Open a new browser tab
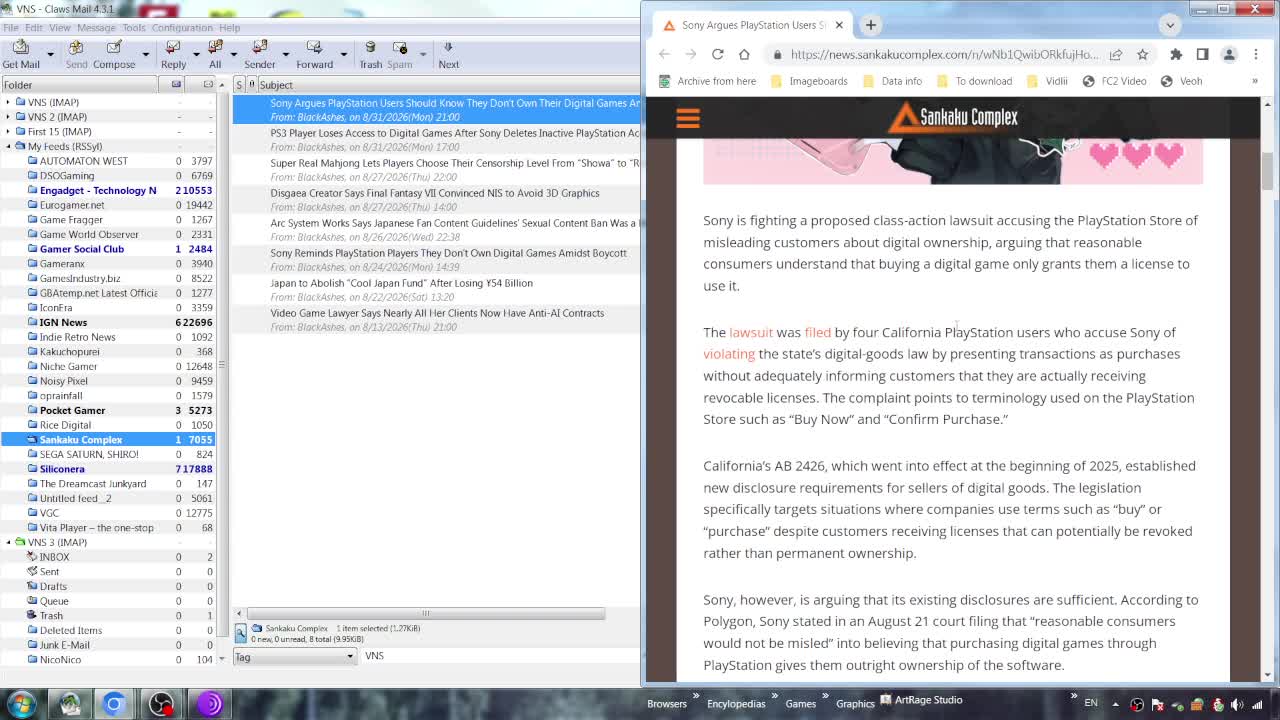1280x720 pixels. coord(870,25)
